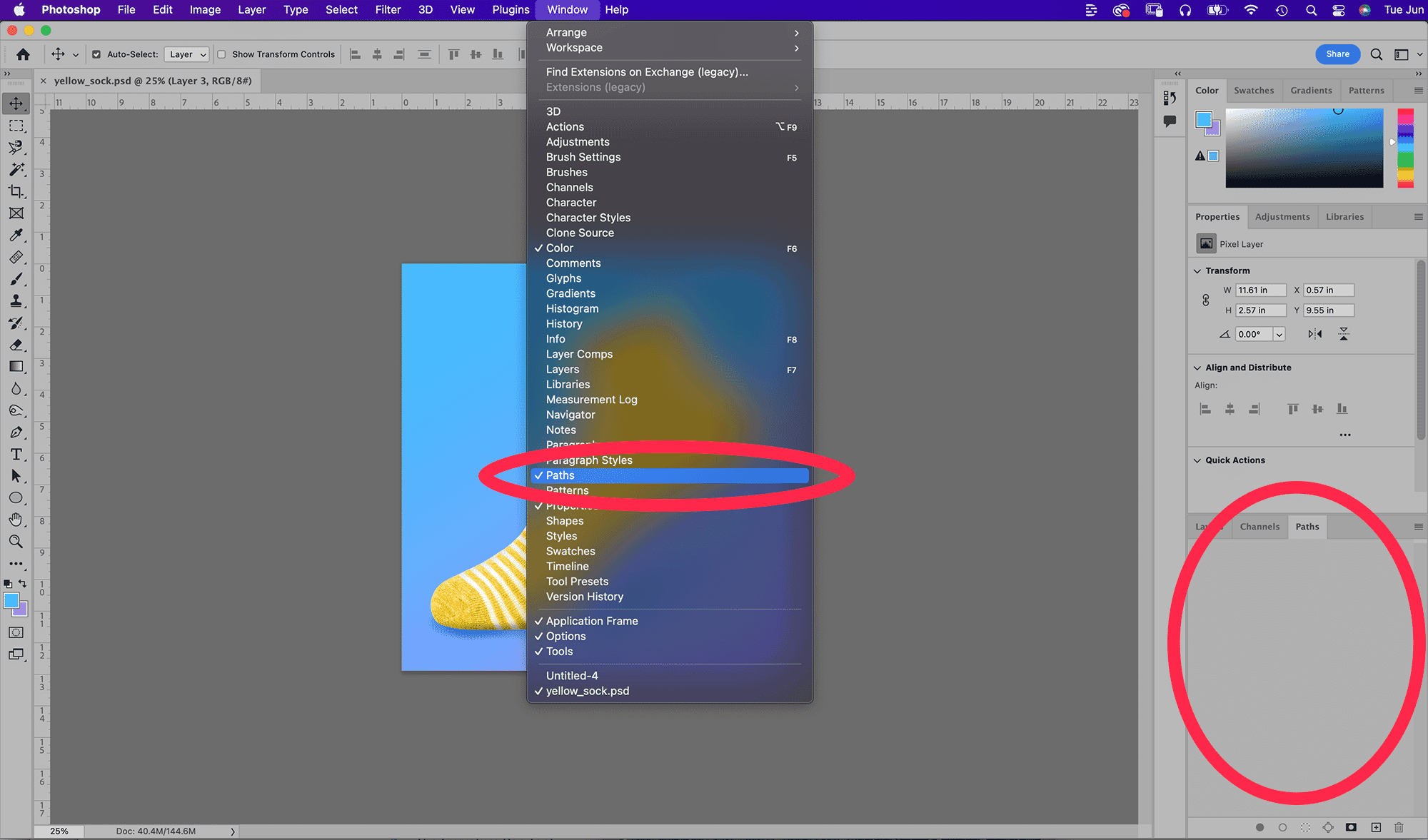Select the Hand tool

[x=16, y=520]
